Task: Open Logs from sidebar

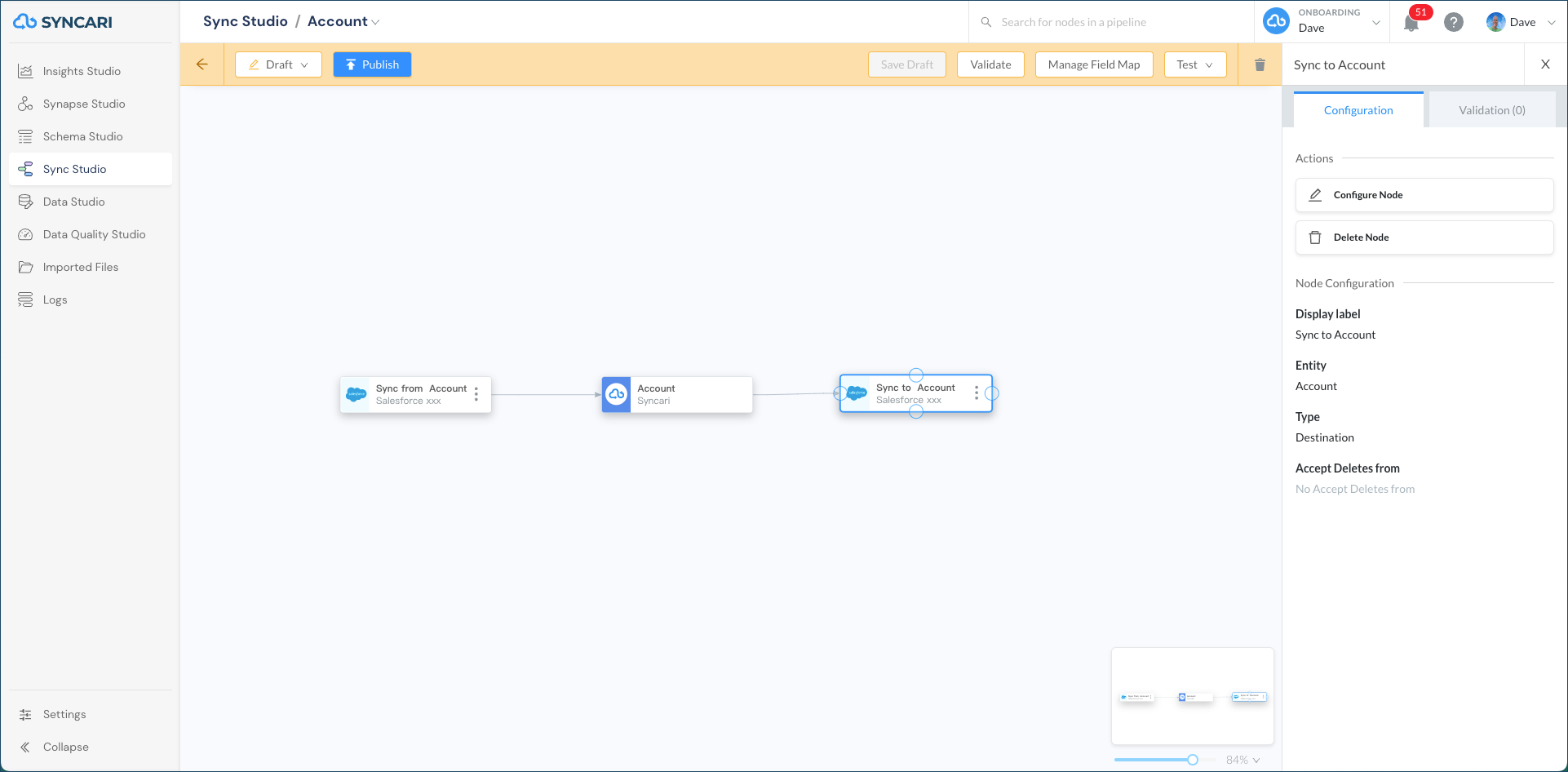Action: [91, 299]
